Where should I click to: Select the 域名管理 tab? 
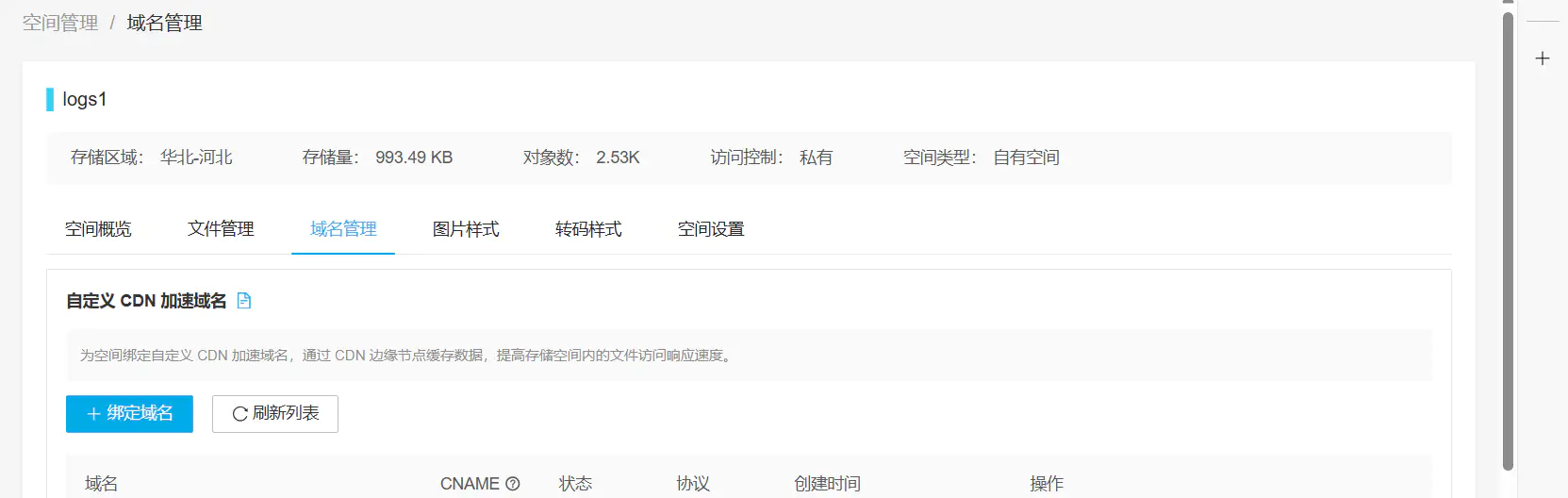343,229
